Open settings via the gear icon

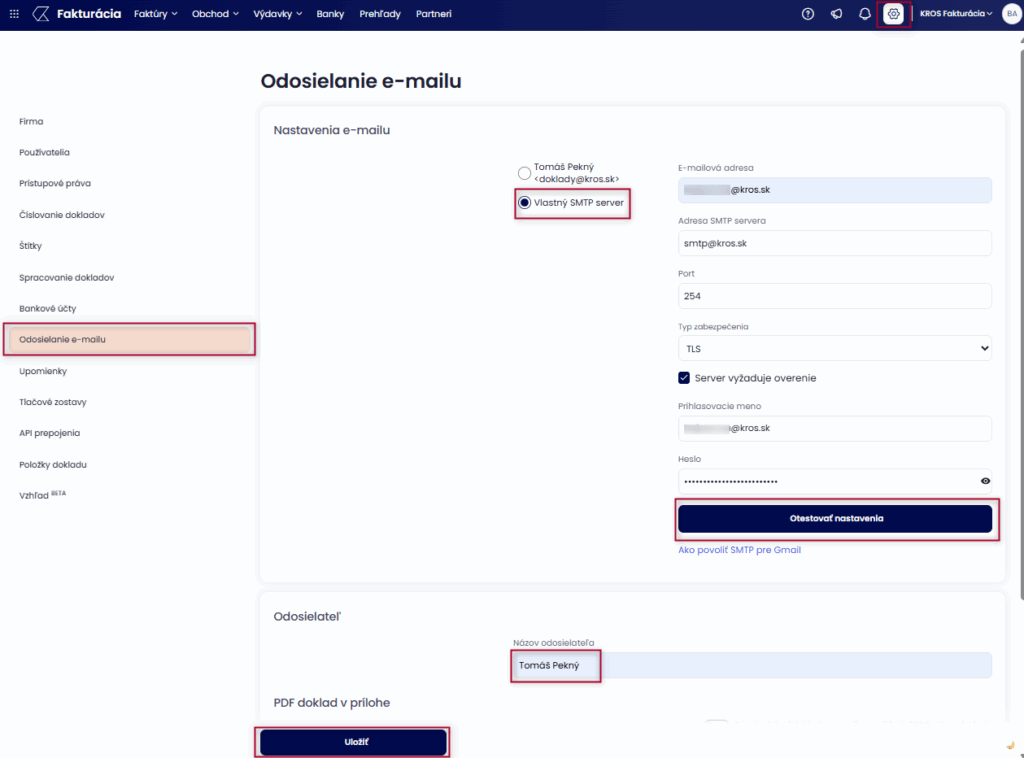(894, 14)
